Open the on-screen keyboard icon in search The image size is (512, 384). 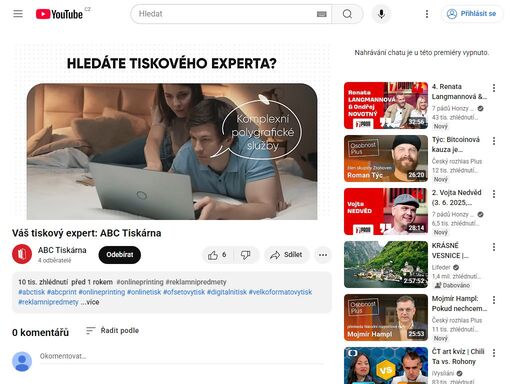point(321,14)
